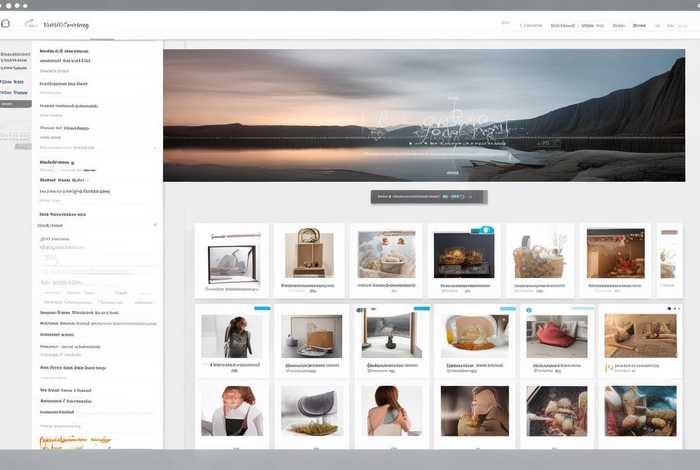The height and width of the screenshot is (470, 700).
Task: Click the blue tag on the woman-in-grey thumbnail
Action: pyautogui.click(x=262, y=309)
